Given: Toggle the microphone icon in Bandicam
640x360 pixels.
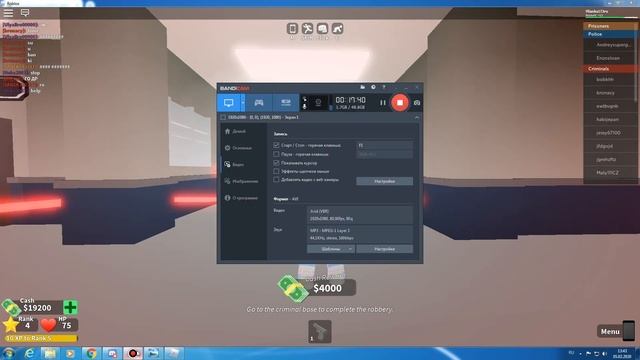Looking at the screenshot, I should tap(304, 106).
